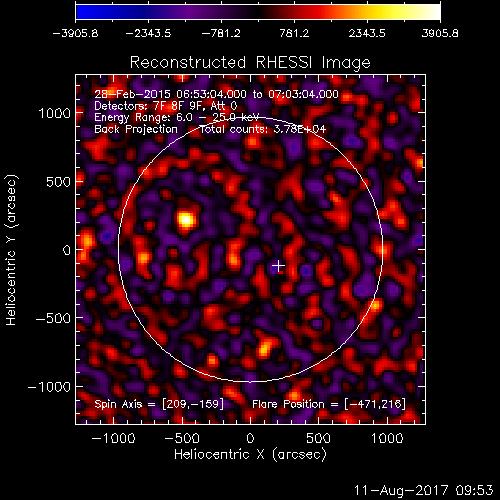500x500 pixels.
Task: Select the blue end of the colorbar
Action: click(x=83, y=12)
